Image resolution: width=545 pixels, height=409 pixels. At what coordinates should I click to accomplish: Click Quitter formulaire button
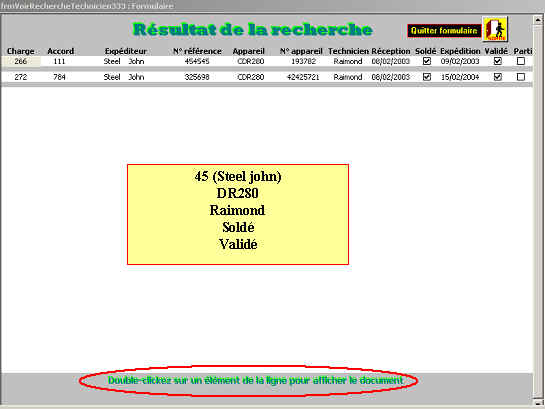(x=444, y=31)
